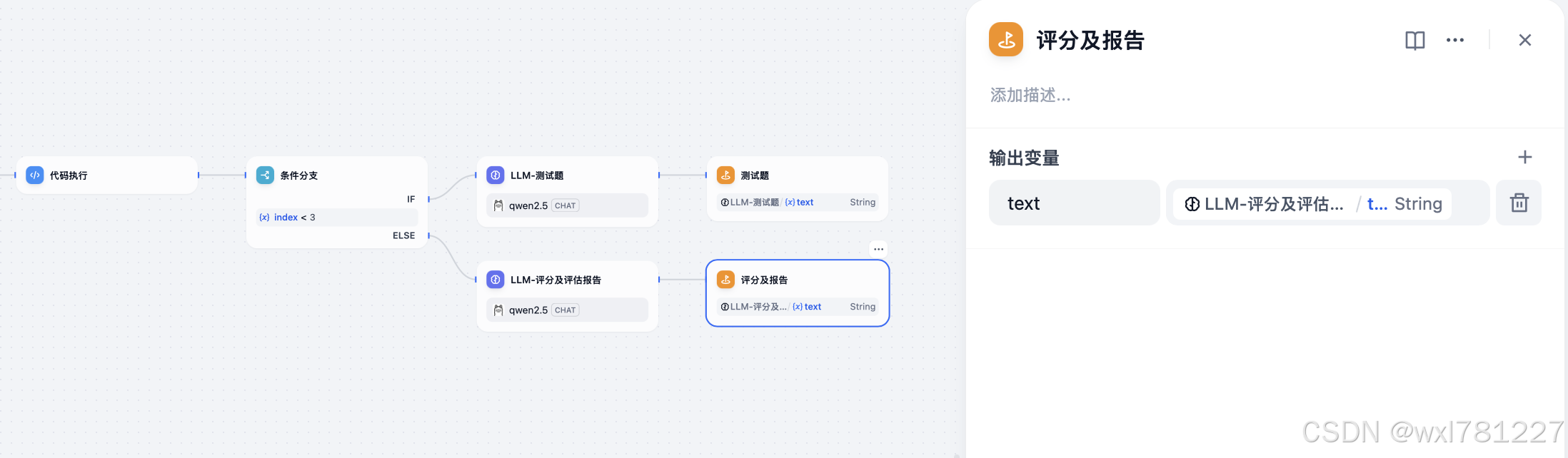Click the index < 3 condition row

[x=337, y=217]
